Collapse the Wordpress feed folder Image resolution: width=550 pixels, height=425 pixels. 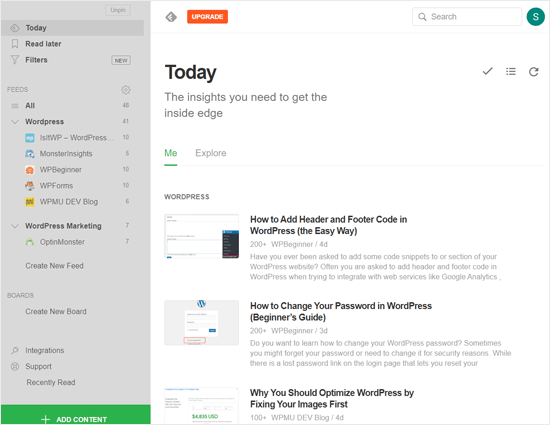[x=15, y=122]
